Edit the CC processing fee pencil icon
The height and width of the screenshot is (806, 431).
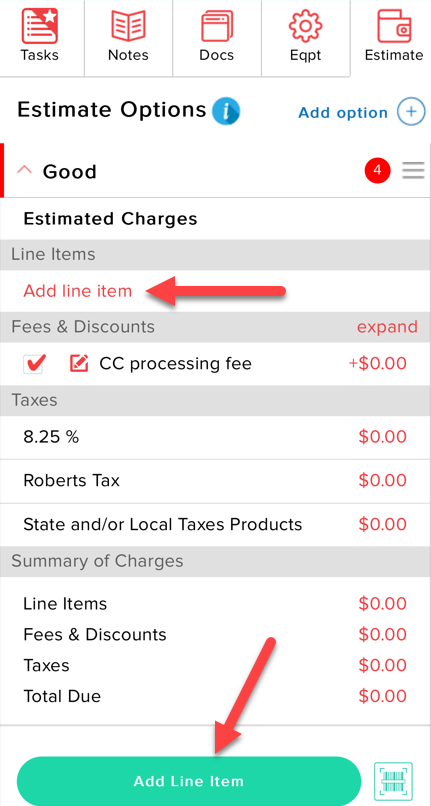tap(79, 363)
